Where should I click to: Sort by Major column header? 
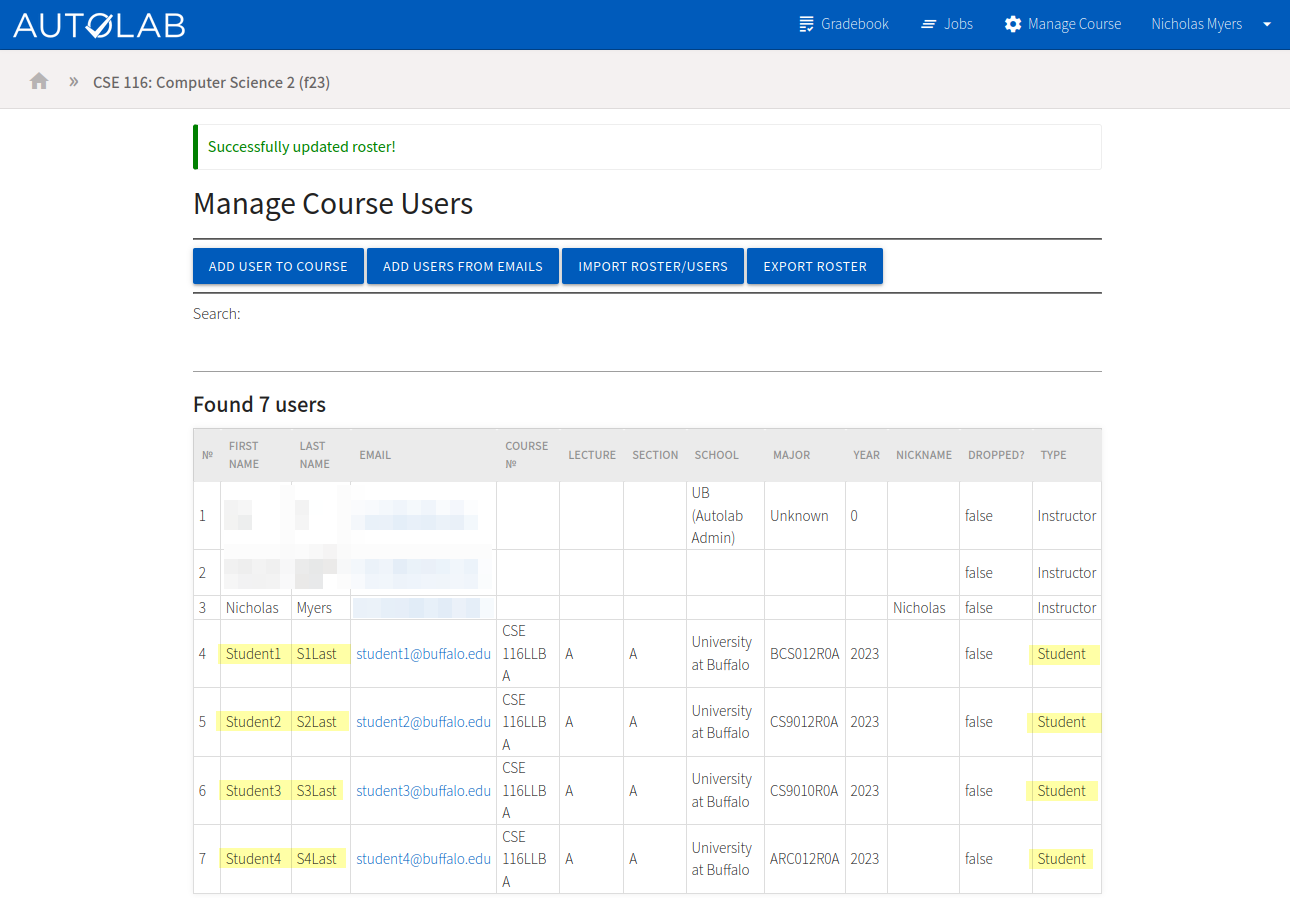point(805,455)
